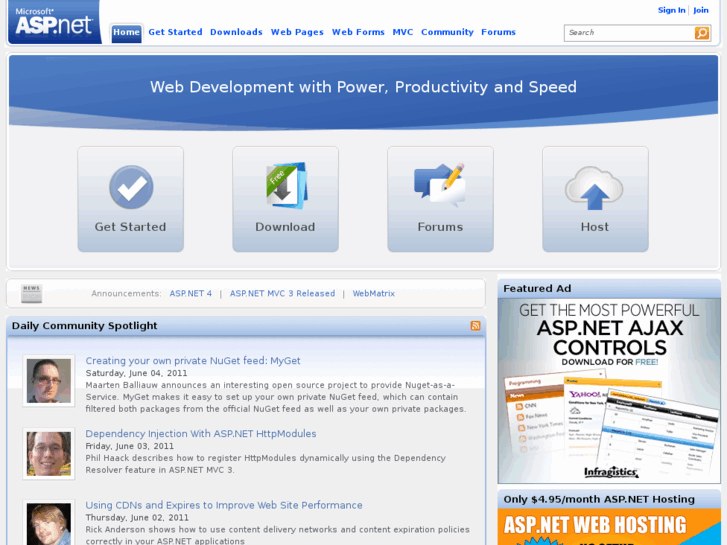Click the Microsoft ASP.net logo
Image resolution: width=727 pixels, height=545 pixels.
55,22
